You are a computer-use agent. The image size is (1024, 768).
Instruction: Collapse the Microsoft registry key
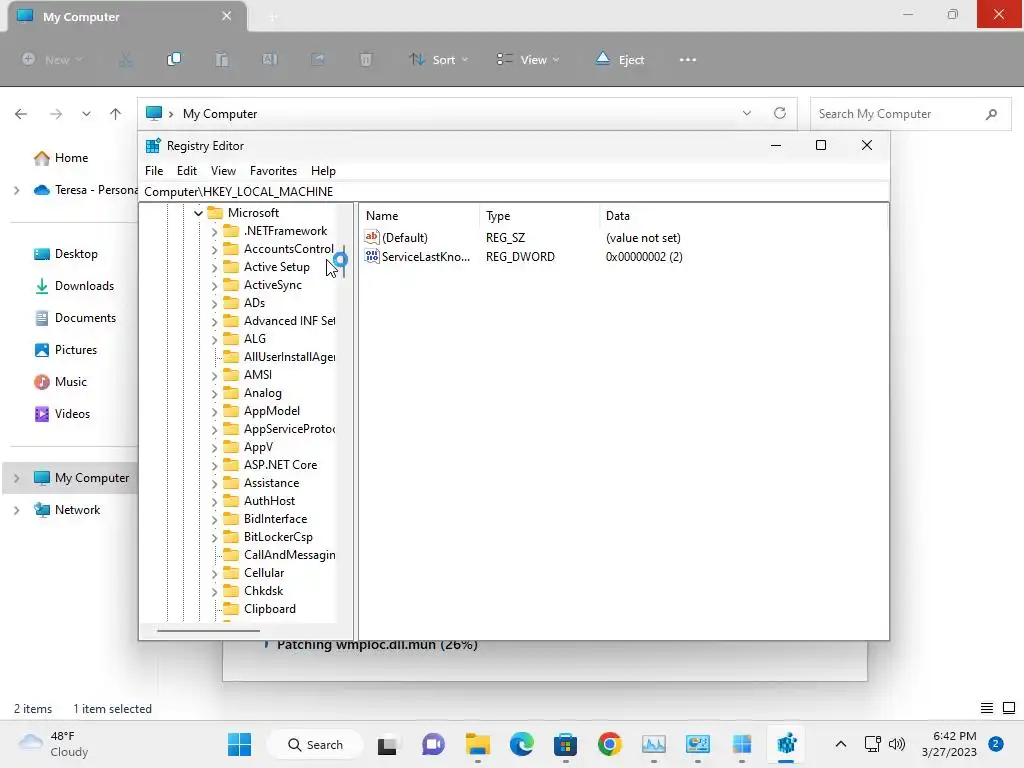(x=198, y=213)
